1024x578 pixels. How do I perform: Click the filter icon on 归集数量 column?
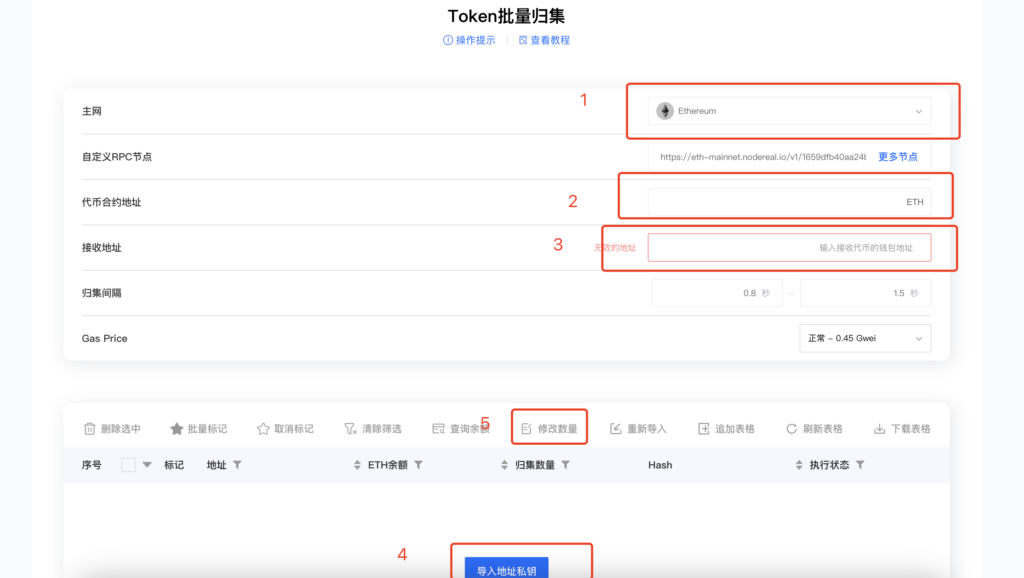point(566,465)
